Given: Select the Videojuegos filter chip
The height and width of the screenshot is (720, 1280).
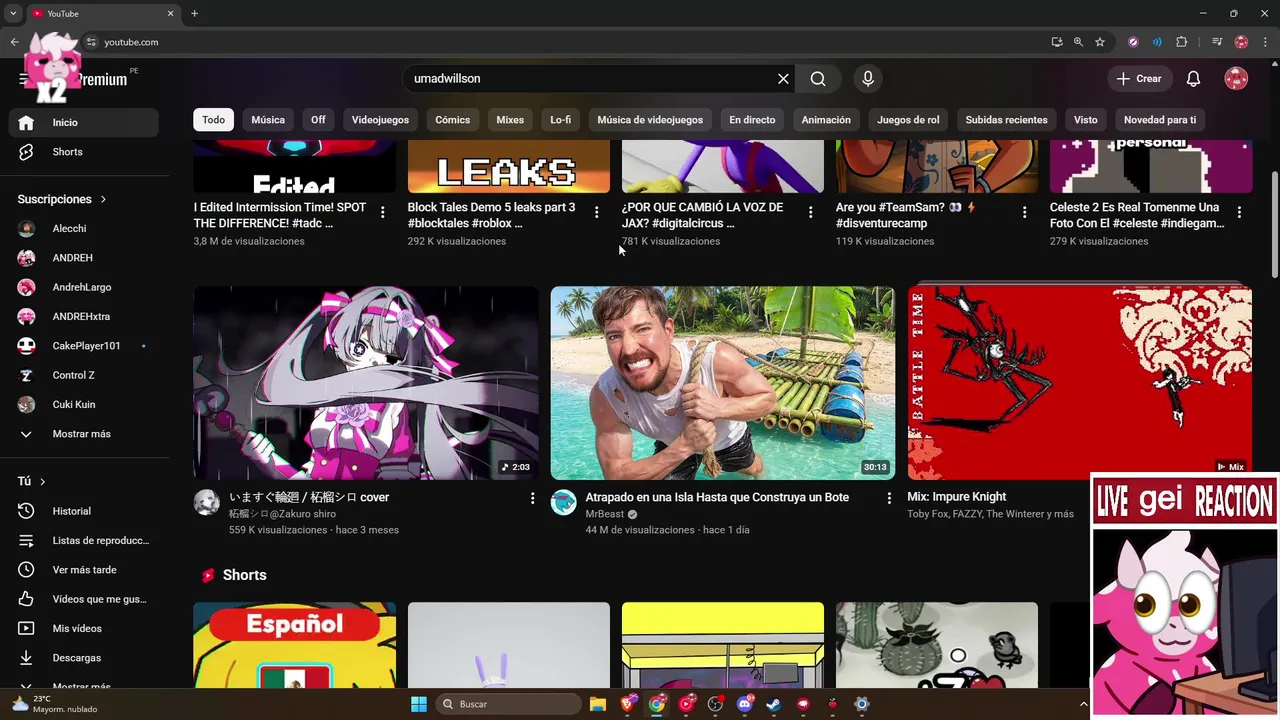Looking at the screenshot, I should [x=380, y=120].
